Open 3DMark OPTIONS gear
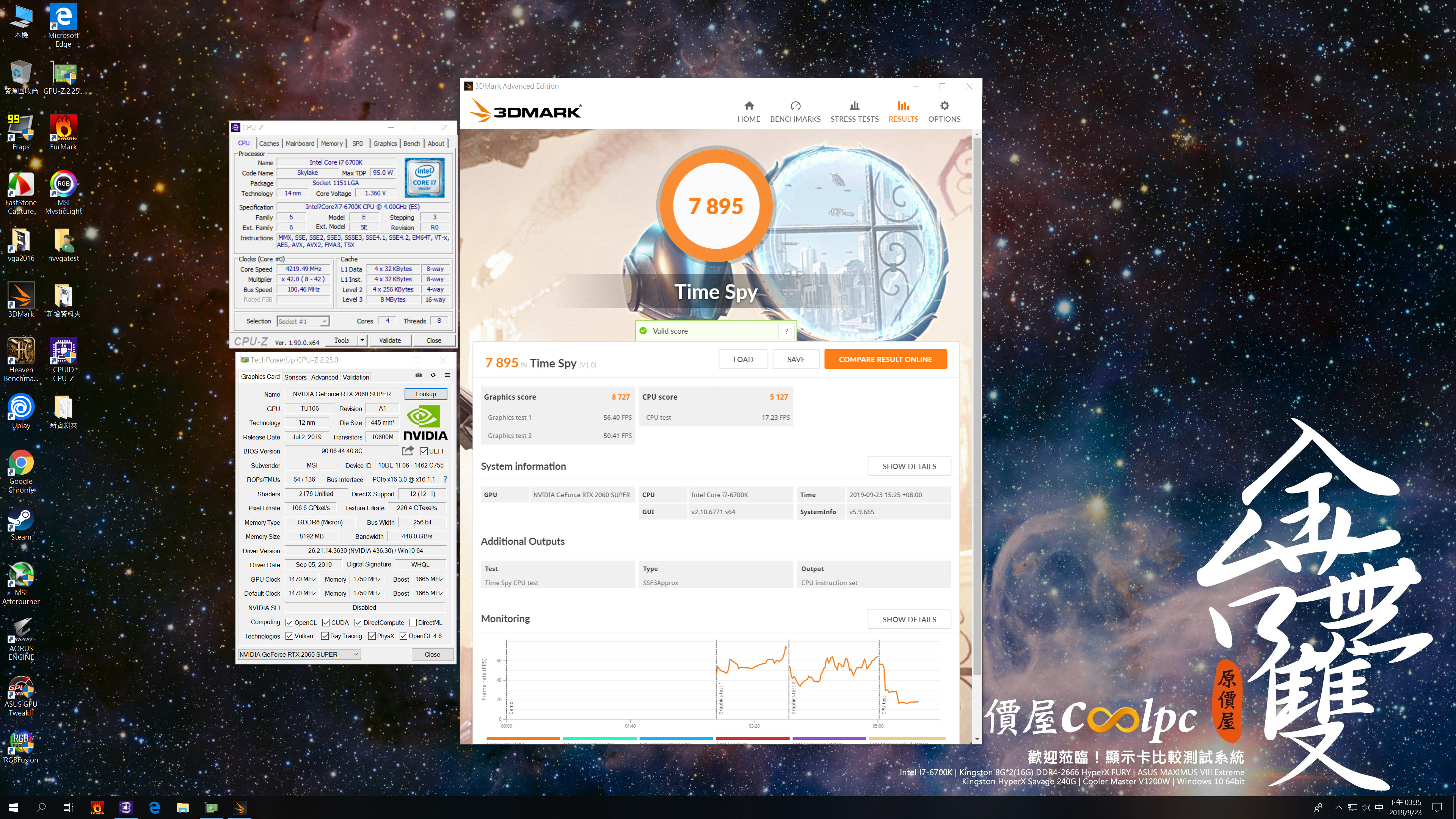The image size is (1456, 819). pyautogui.click(x=944, y=111)
